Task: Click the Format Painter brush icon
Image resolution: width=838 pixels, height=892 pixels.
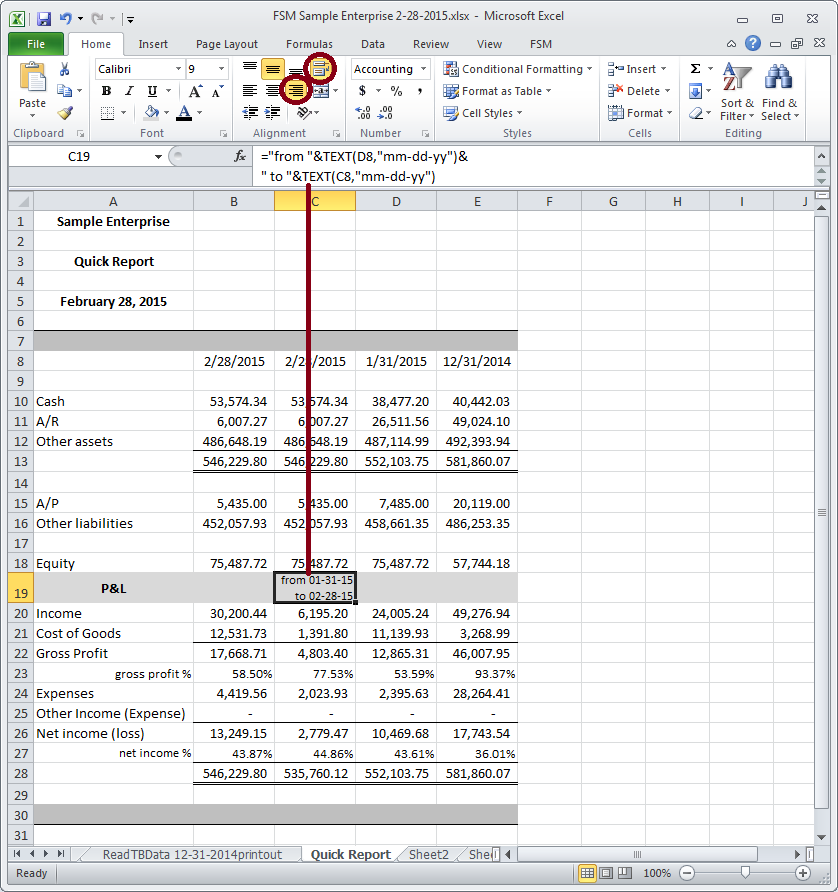Action: pyautogui.click(x=65, y=113)
